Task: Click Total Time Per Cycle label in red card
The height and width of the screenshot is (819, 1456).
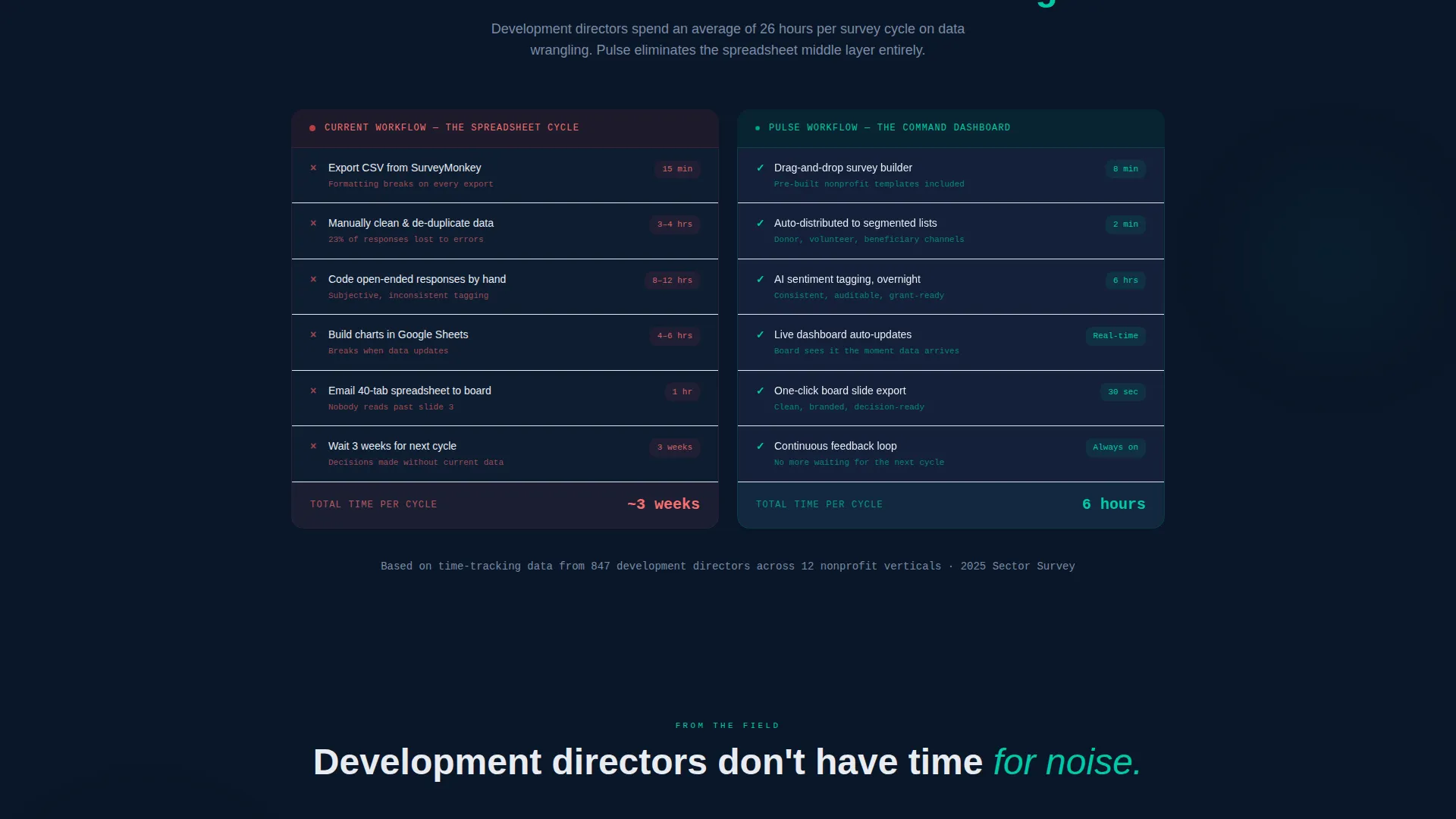Action: 373,504
